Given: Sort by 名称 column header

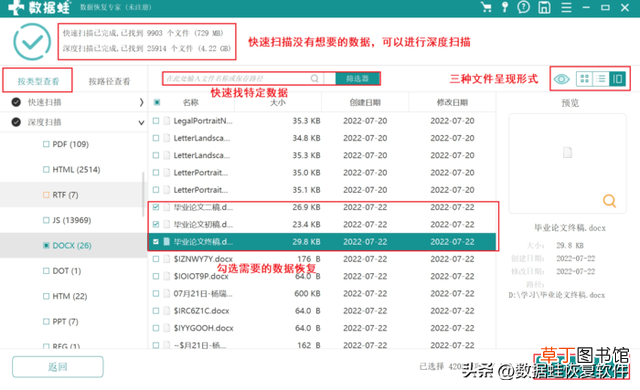Looking at the screenshot, I should (x=191, y=102).
